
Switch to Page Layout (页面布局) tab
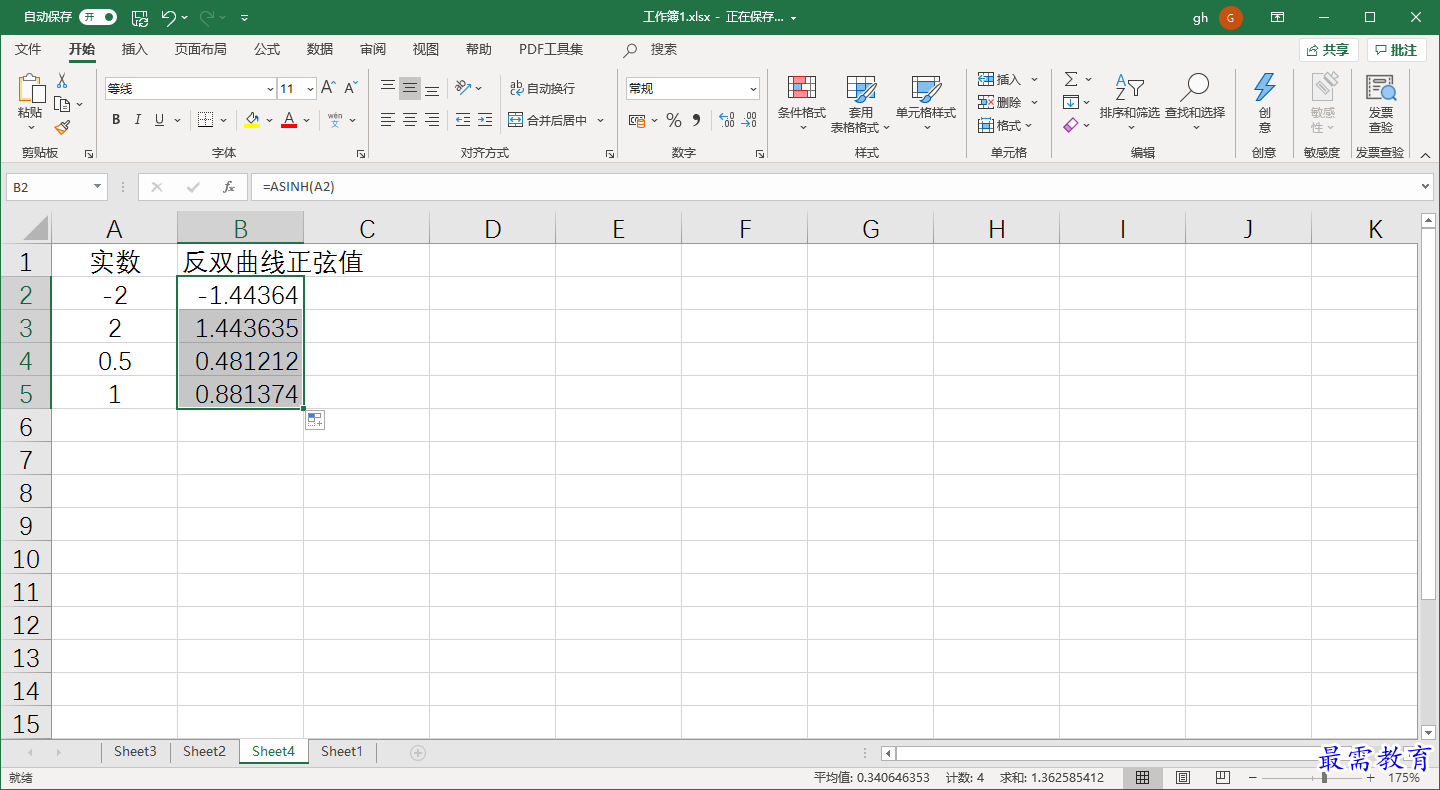[x=200, y=49]
